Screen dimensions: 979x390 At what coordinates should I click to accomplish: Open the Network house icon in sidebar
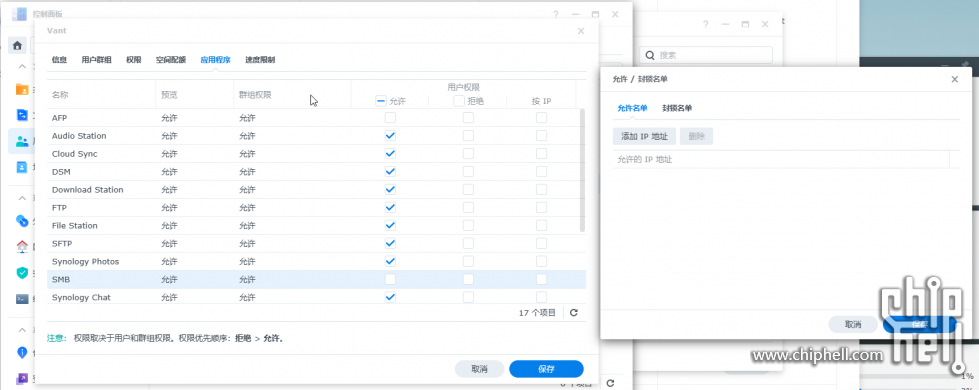pos(22,246)
